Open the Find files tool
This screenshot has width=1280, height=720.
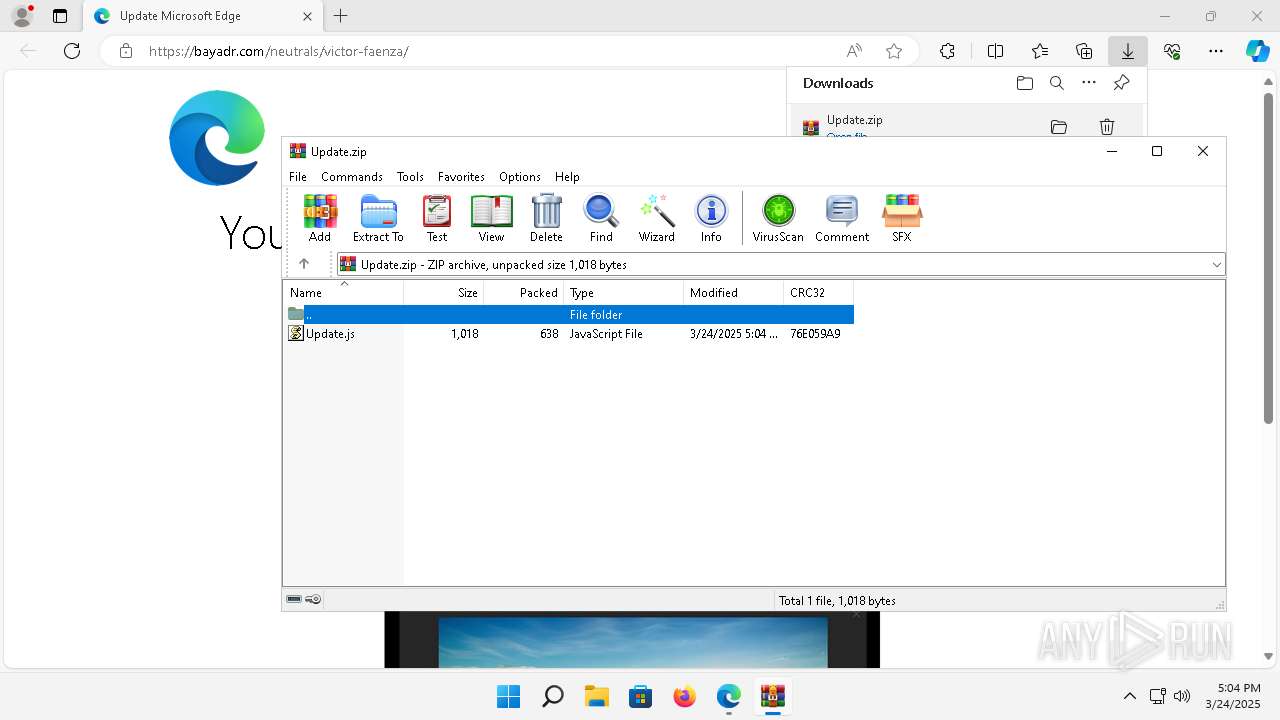(601, 218)
